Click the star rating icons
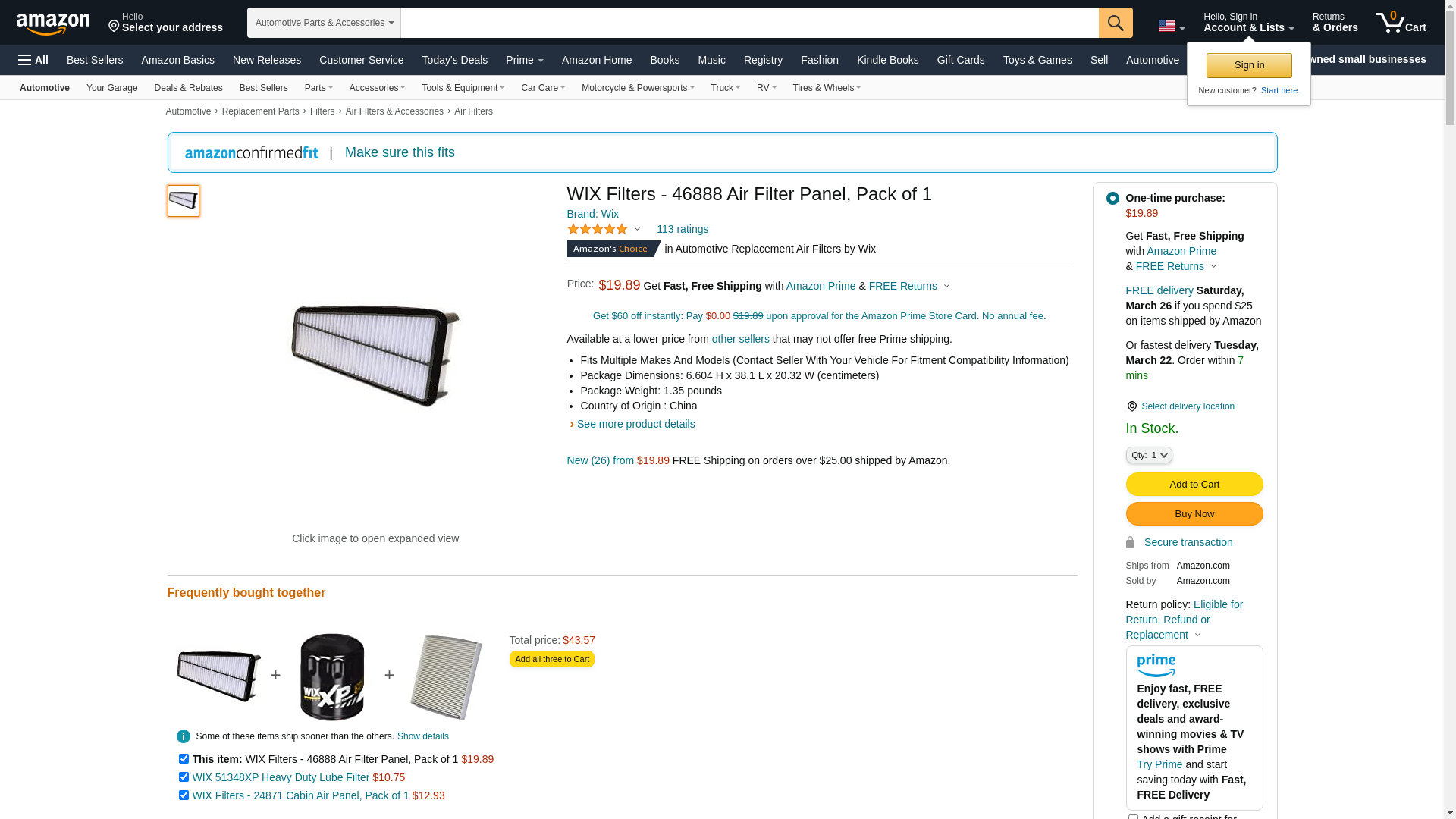 point(598,229)
